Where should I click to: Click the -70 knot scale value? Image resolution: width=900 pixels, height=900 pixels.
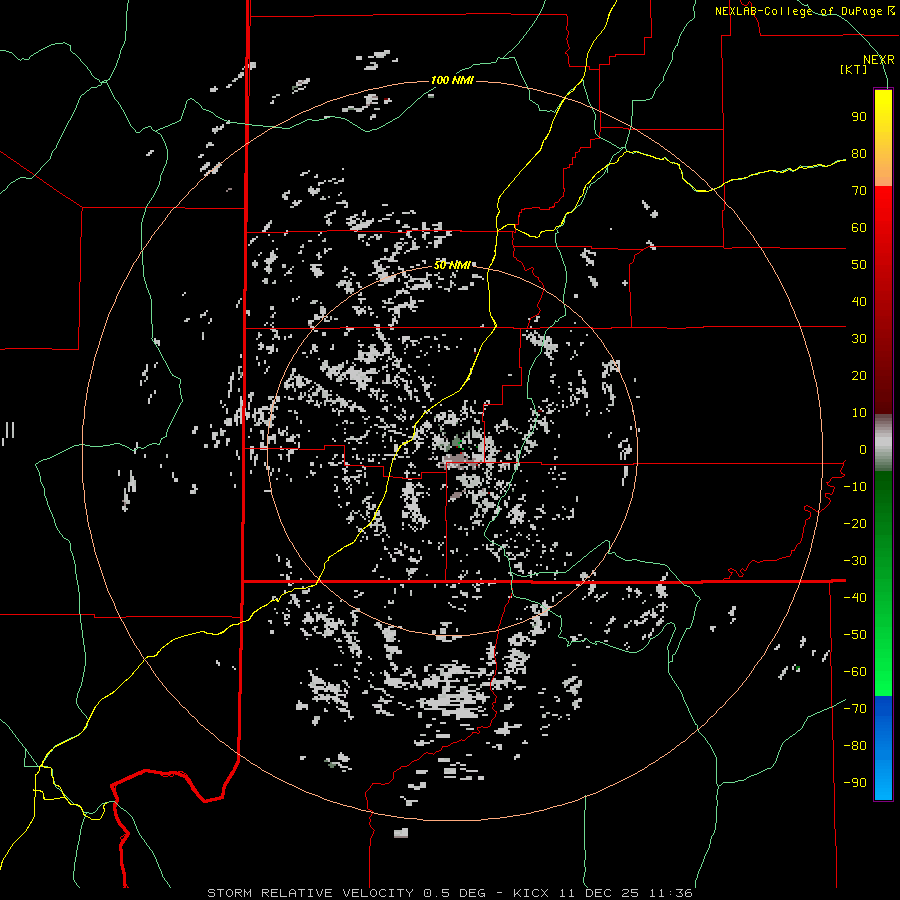click(855, 709)
